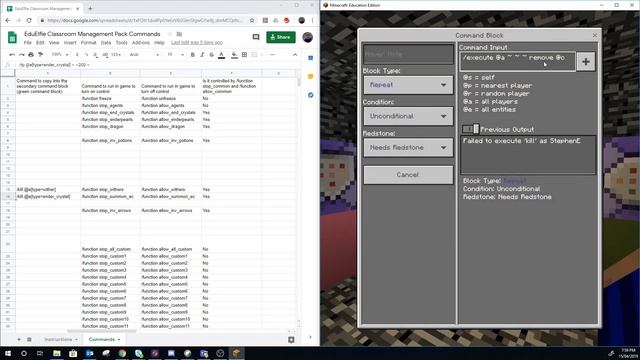
Task: Open the Redstone Needs Redstone dropdown
Action: coord(408,147)
